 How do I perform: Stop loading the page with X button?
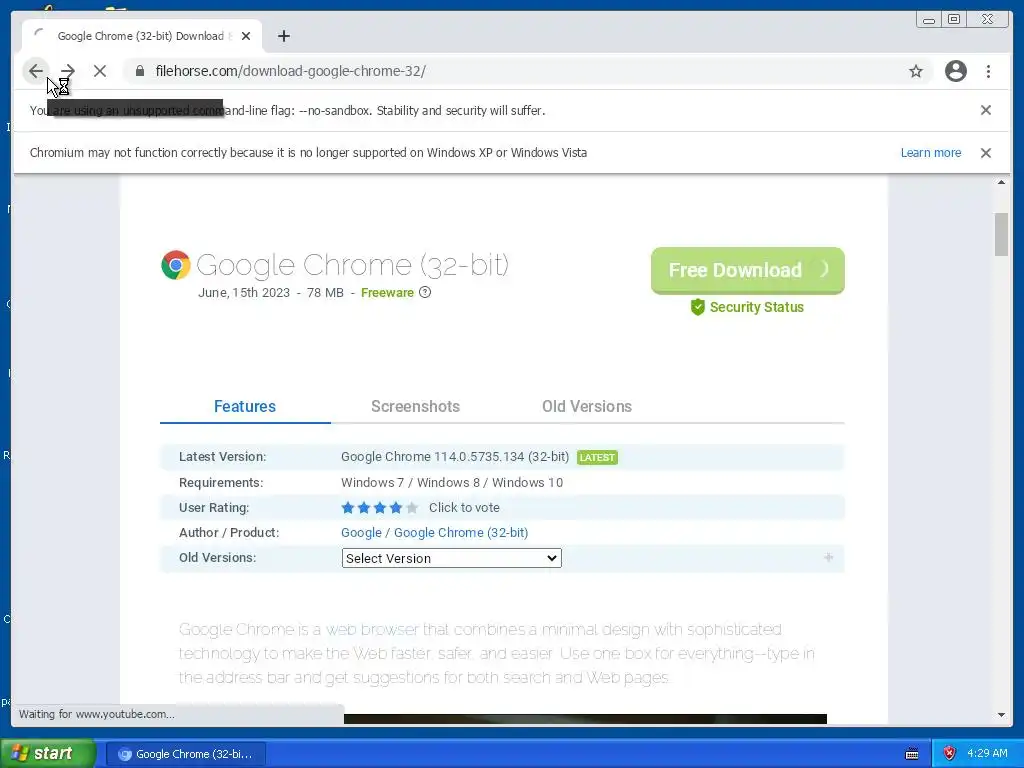point(100,71)
